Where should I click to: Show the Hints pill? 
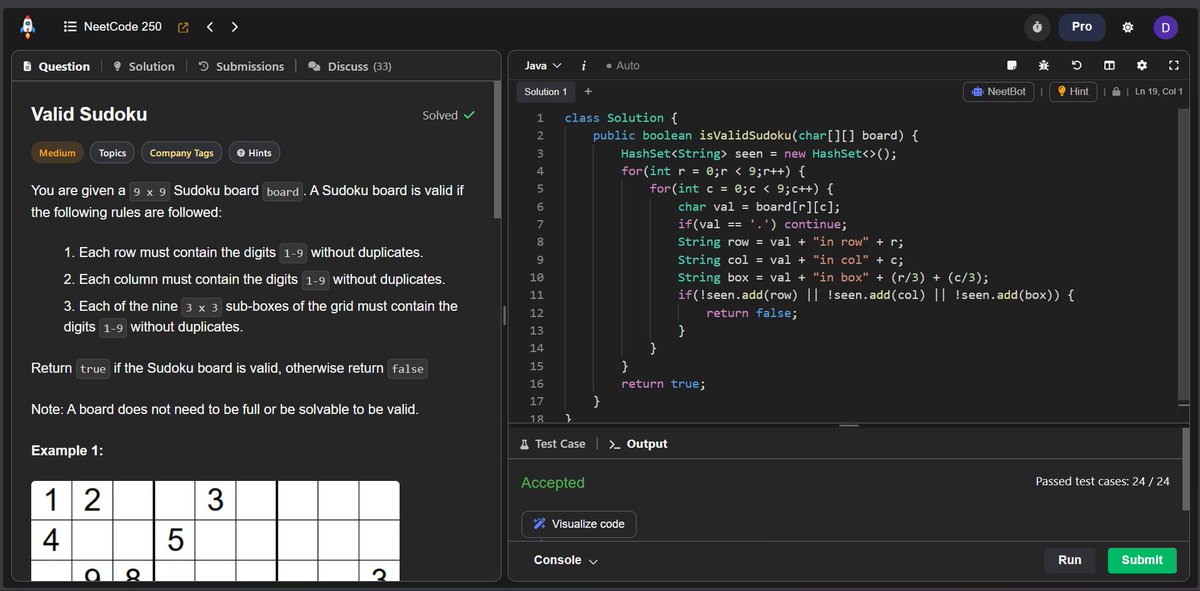click(x=254, y=153)
